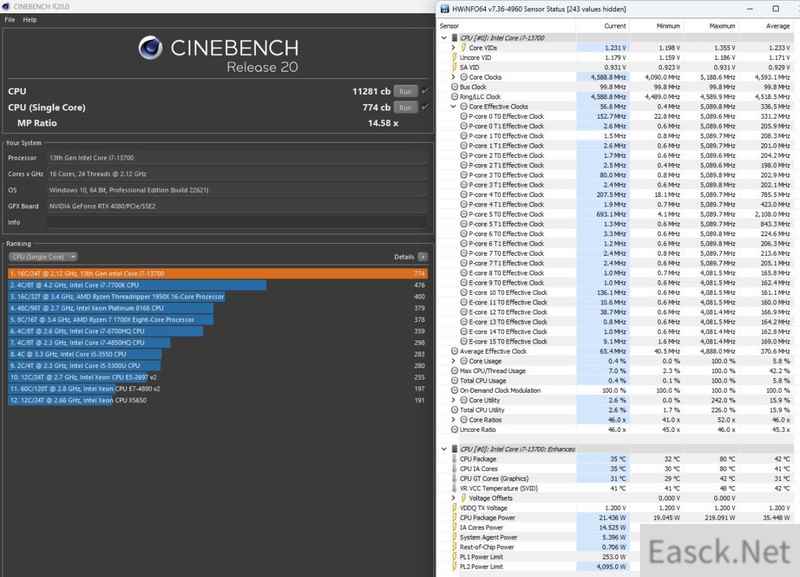Screen dimensions: 800x577
Task: Click the thermometer icon beside CPU Package
Action: (x=454, y=459)
